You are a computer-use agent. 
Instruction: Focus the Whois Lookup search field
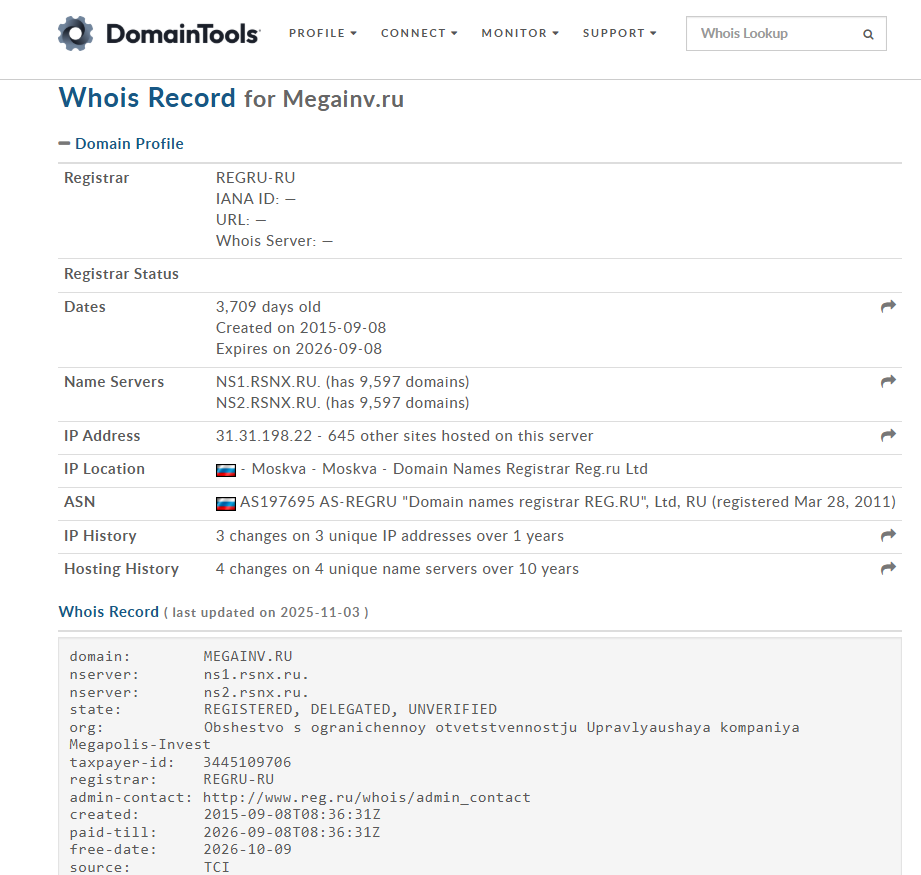770,33
